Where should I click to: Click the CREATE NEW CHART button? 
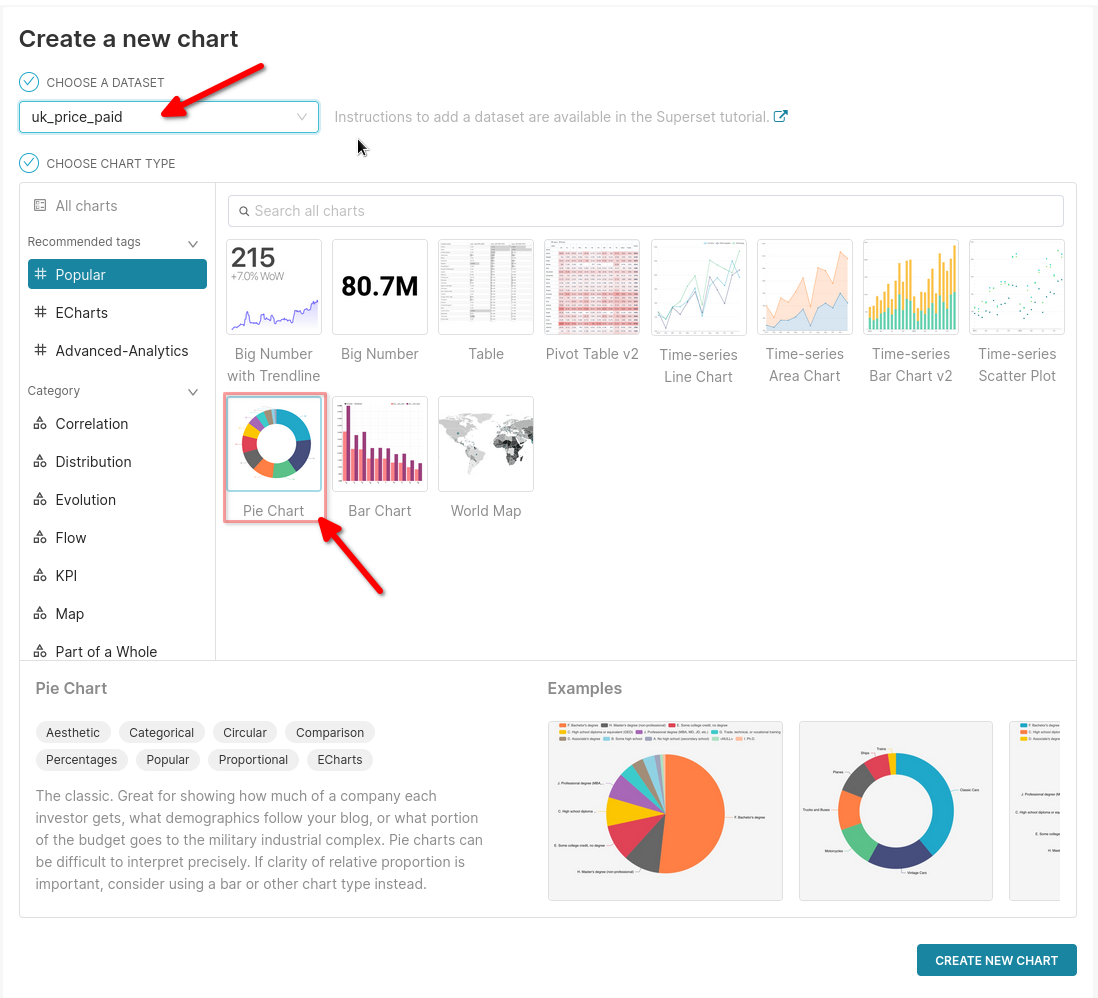(x=996, y=960)
